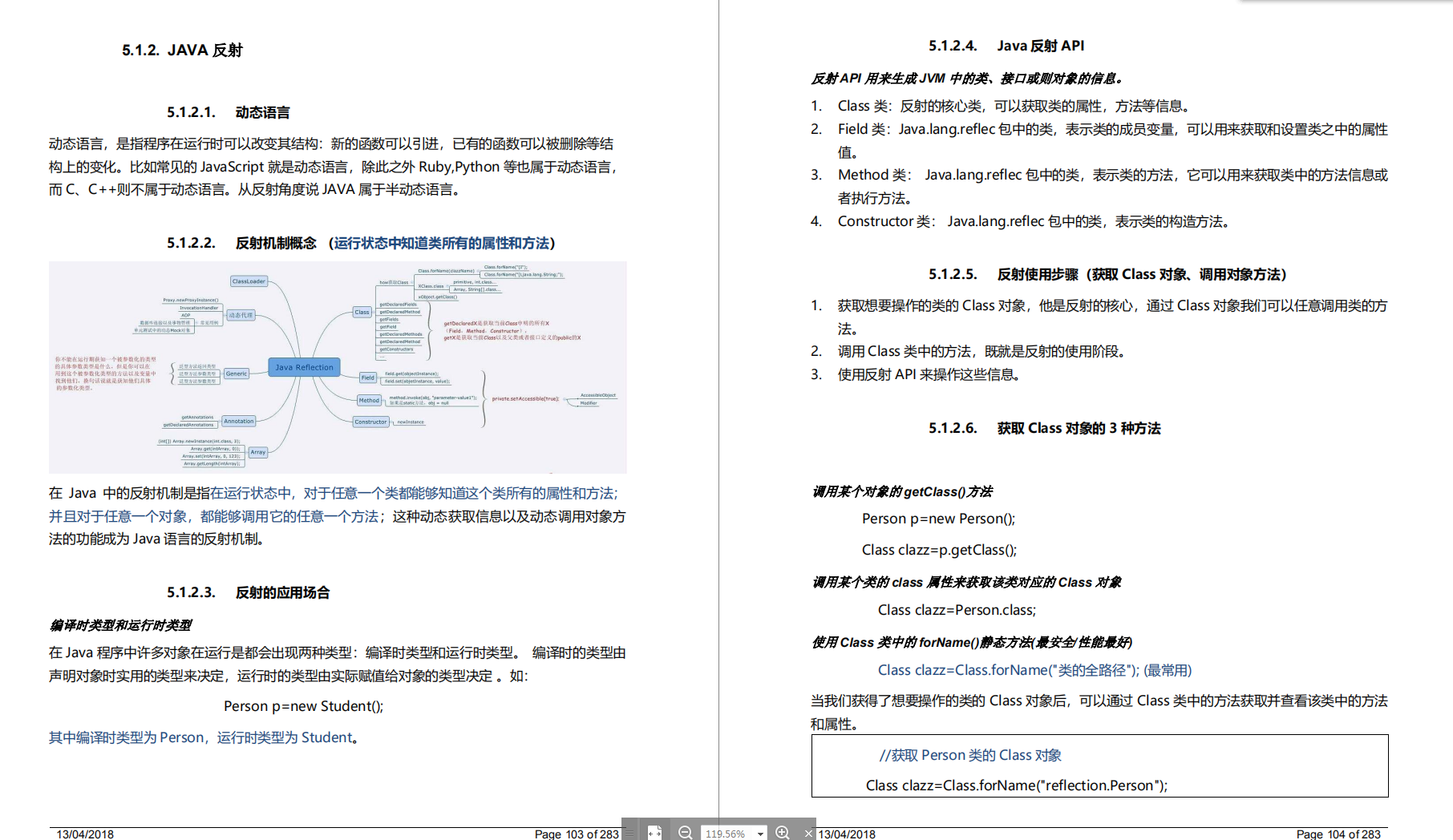
Task: Click list item 'Class 类：反射的核心类'
Action: coord(1014,106)
